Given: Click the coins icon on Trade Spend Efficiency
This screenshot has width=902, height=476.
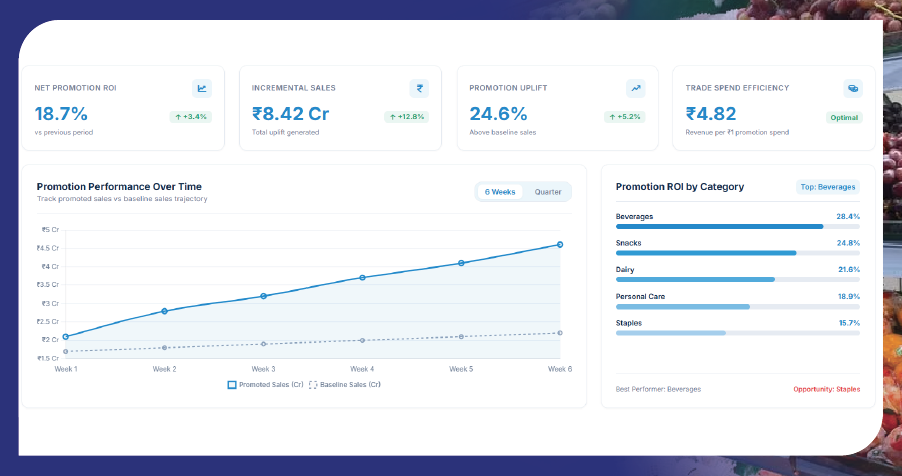Looking at the screenshot, I should 853,88.
